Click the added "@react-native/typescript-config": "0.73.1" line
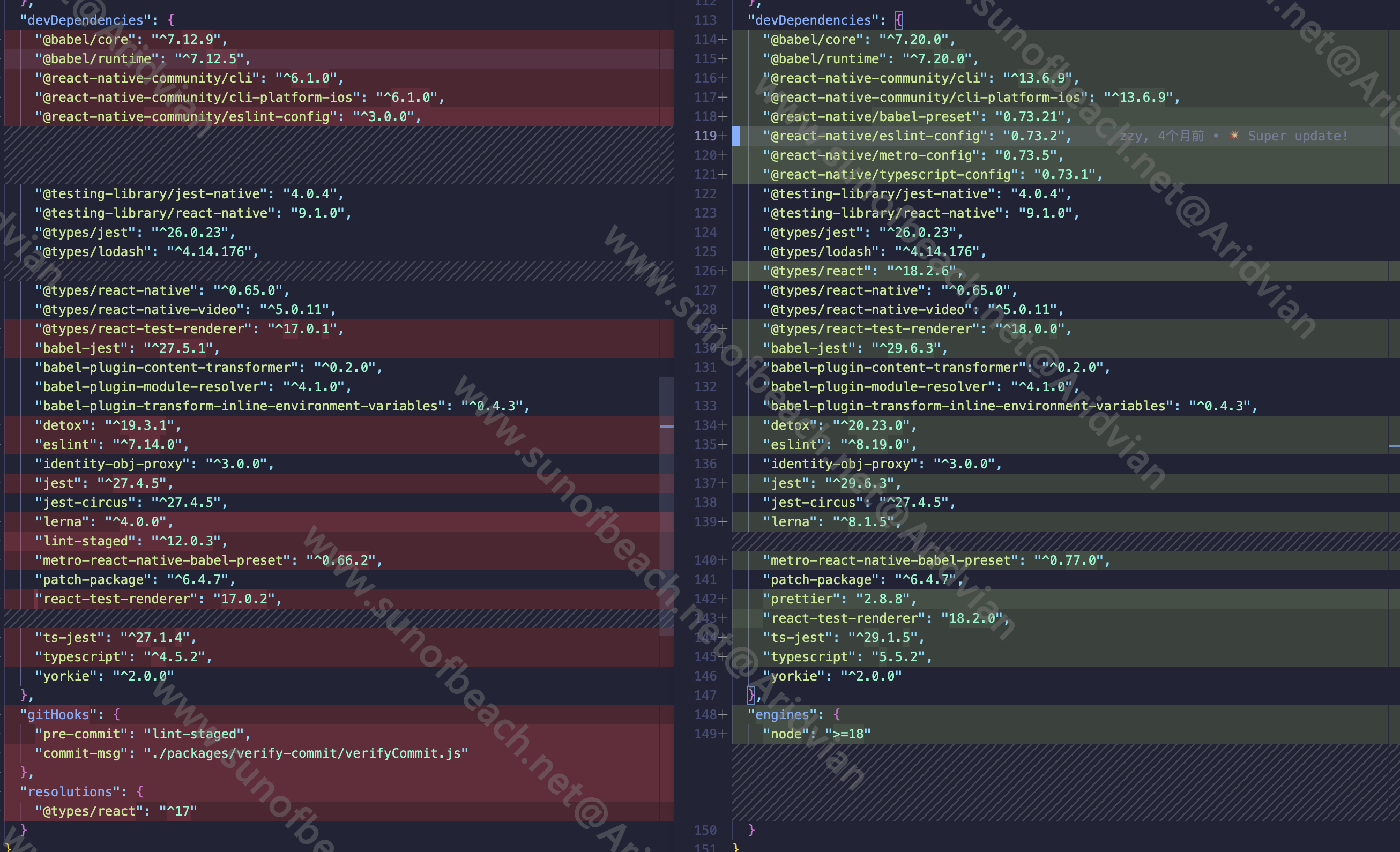Image resolution: width=1400 pixels, height=852 pixels. [1066, 174]
